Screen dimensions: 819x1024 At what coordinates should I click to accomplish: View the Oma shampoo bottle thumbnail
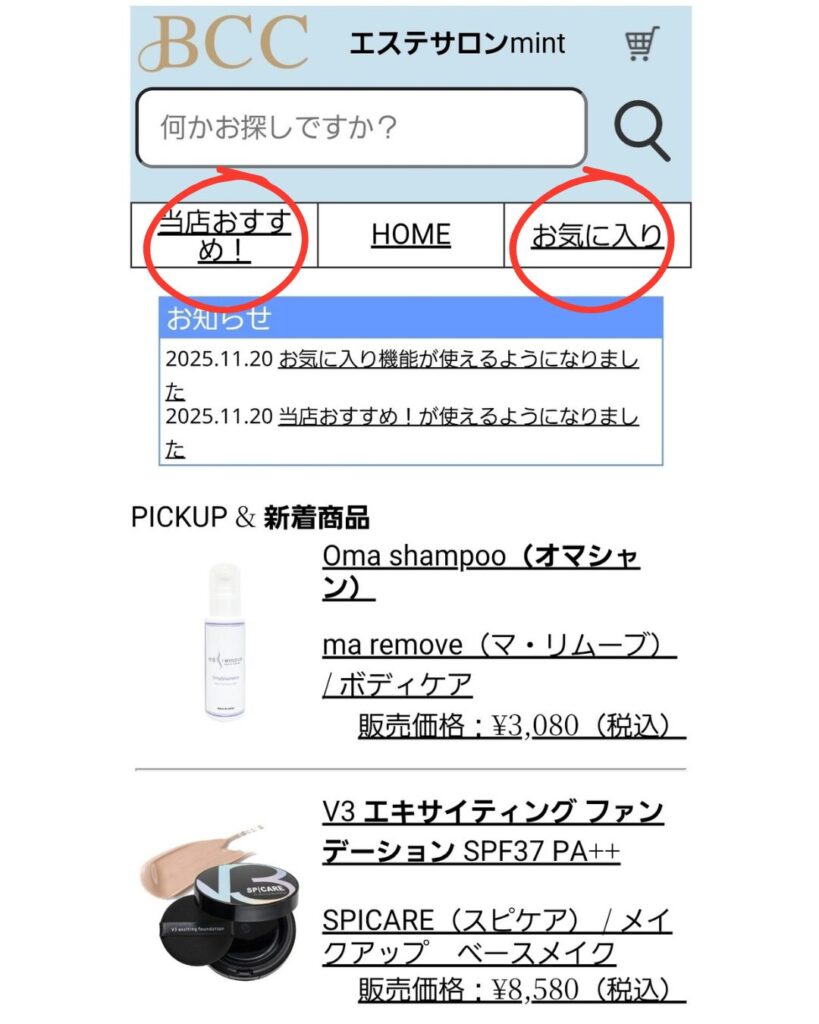(225, 641)
